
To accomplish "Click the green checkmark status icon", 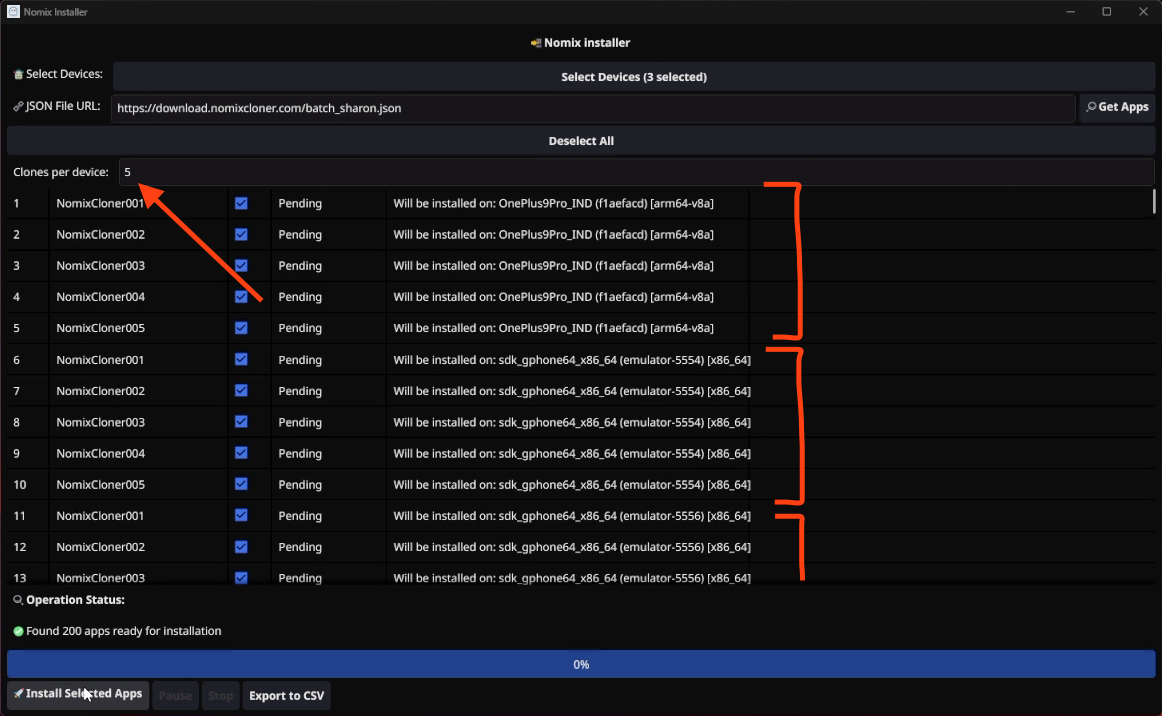I will tap(19, 632).
